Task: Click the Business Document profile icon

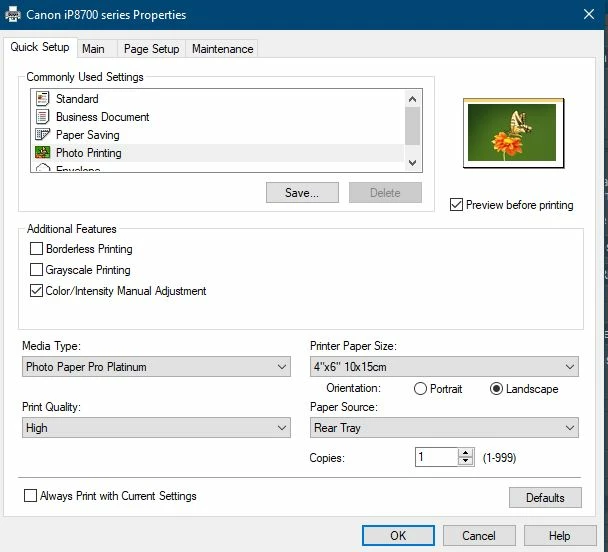Action: pos(42,117)
